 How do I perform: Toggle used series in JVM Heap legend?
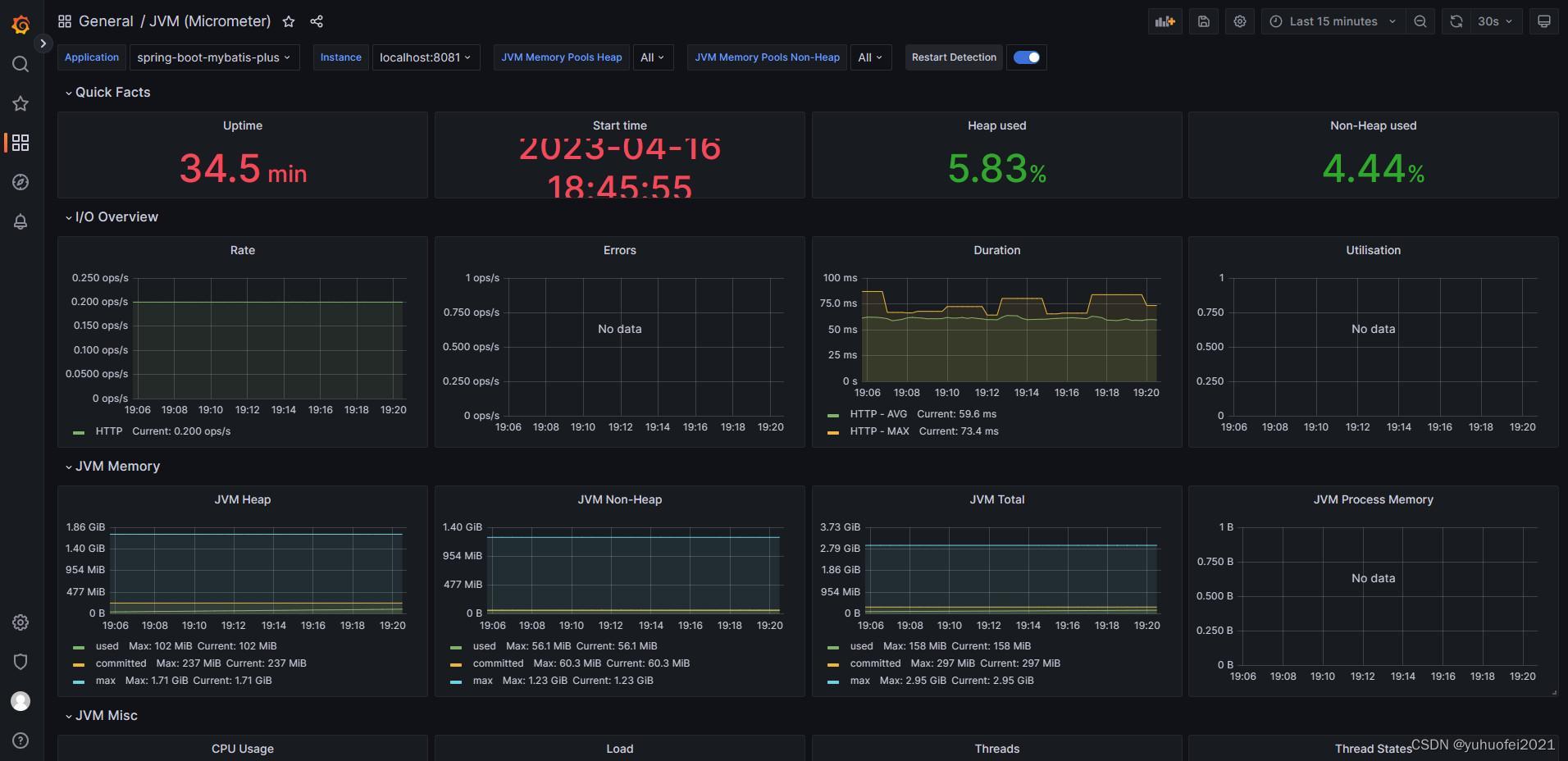[107, 646]
